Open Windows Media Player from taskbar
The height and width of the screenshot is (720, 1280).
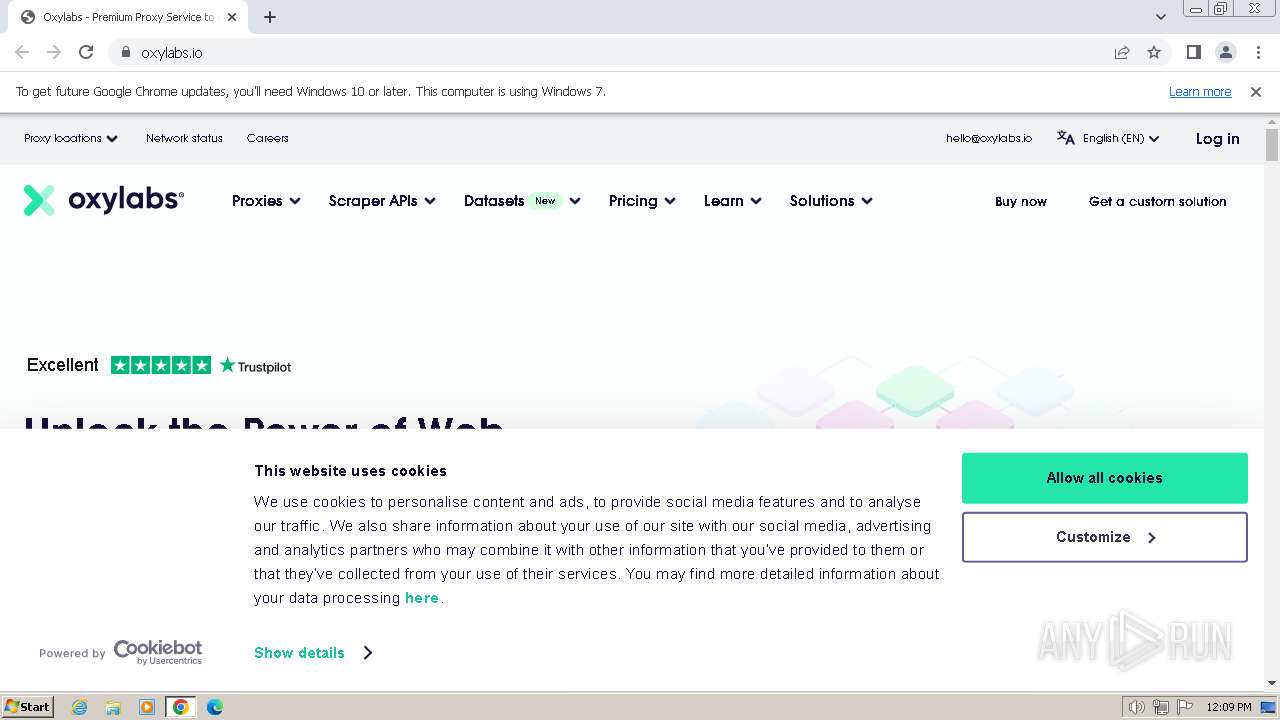click(147, 707)
